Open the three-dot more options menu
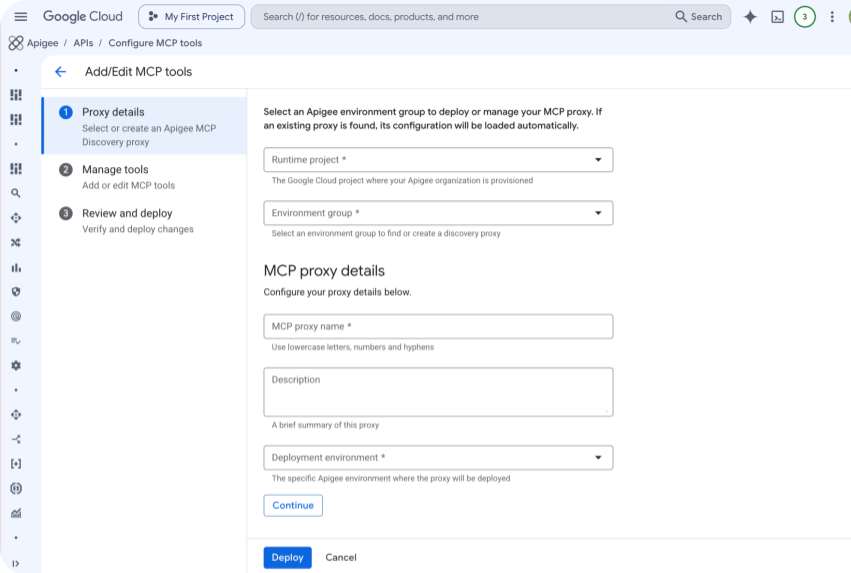The image size is (851, 573). (831, 17)
